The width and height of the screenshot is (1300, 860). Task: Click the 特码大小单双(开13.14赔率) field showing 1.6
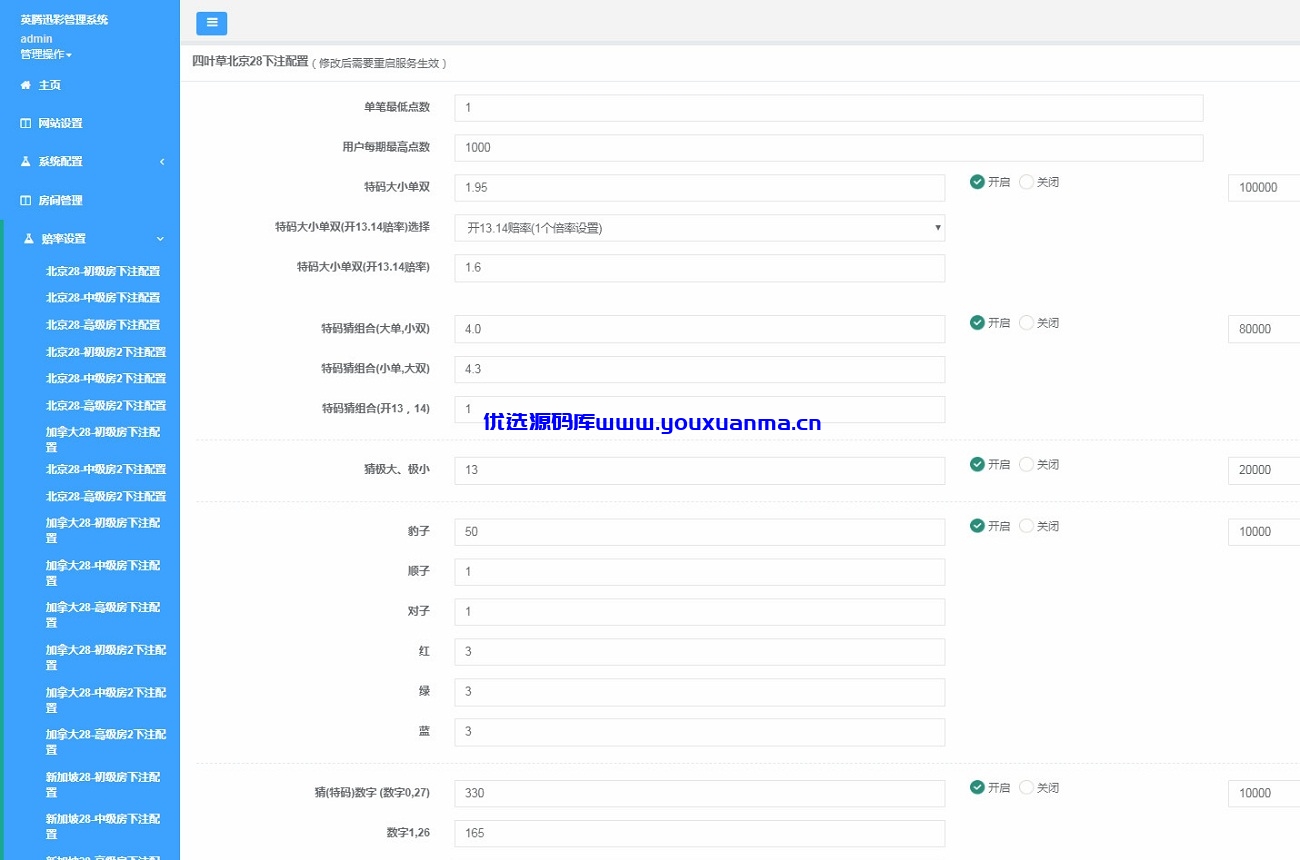pyautogui.click(x=700, y=268)
